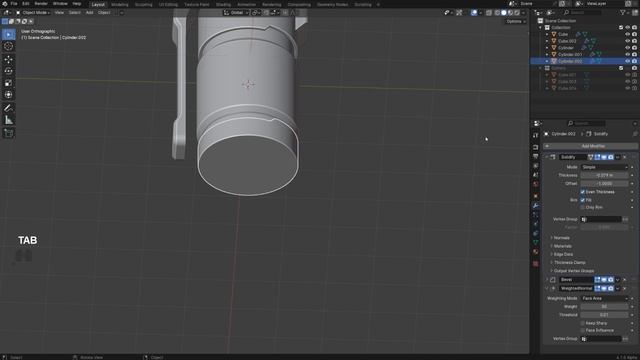The image size is (640, 360).
Task: Open the outliner filter funnel
Action: point(623,13)
